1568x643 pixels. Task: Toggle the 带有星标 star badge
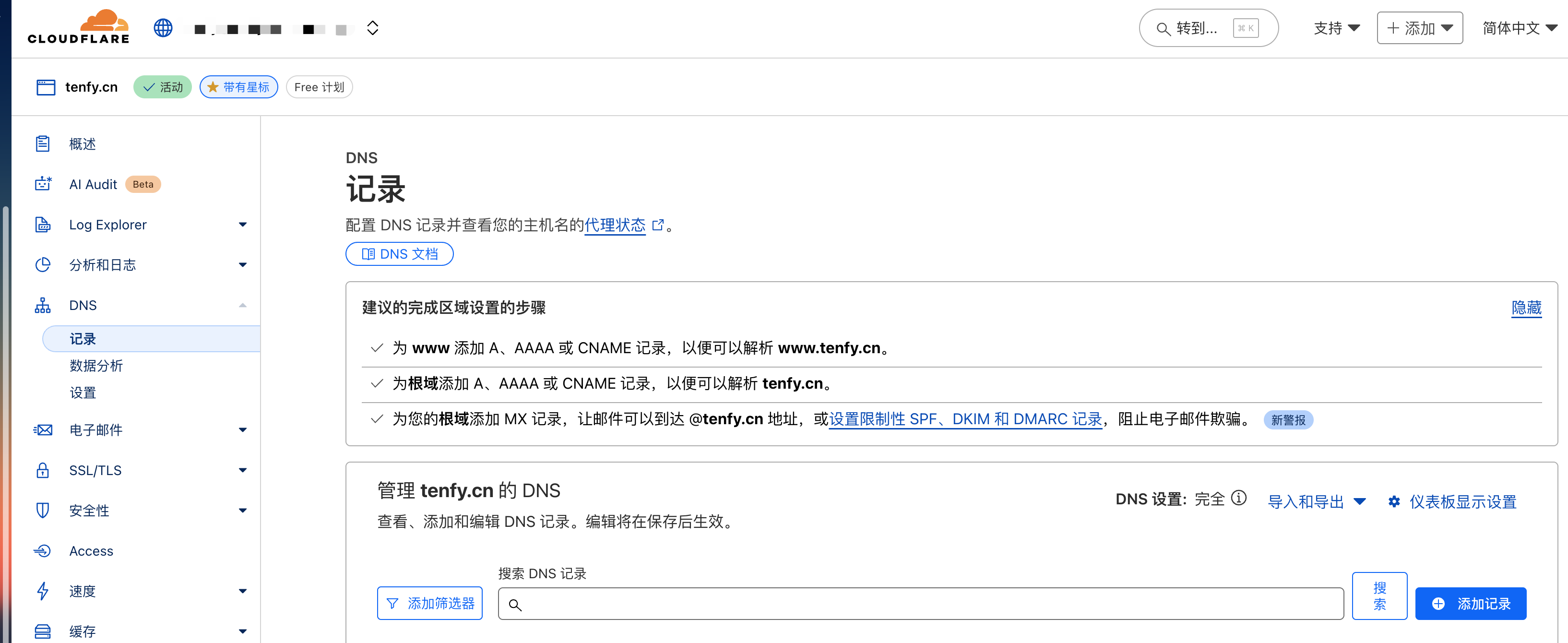coord(238,87)
